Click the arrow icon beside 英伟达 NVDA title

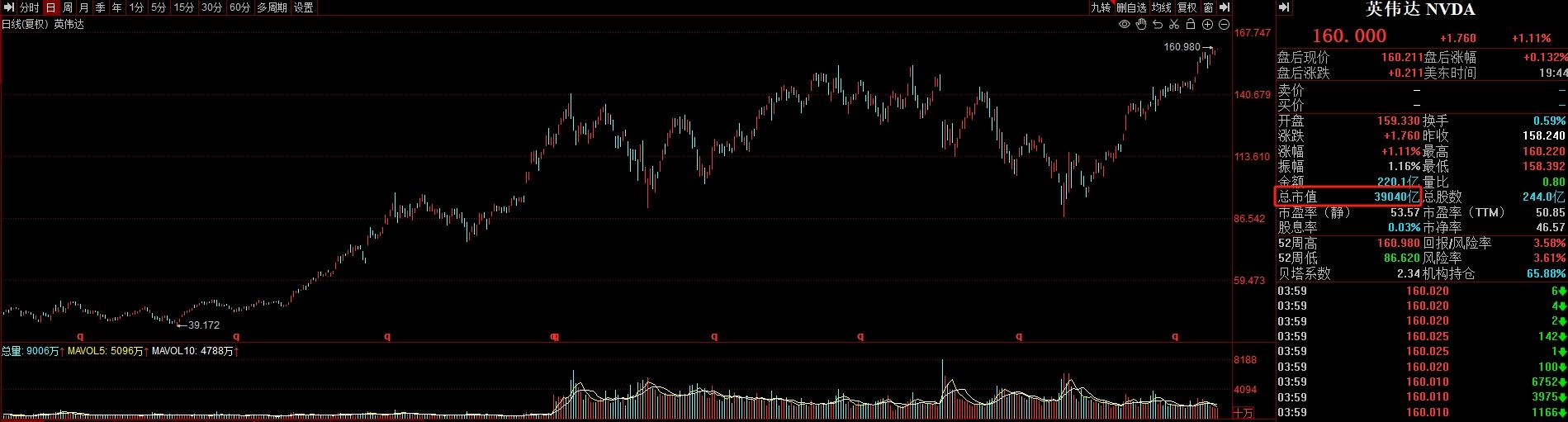(x=1284, y=8)
